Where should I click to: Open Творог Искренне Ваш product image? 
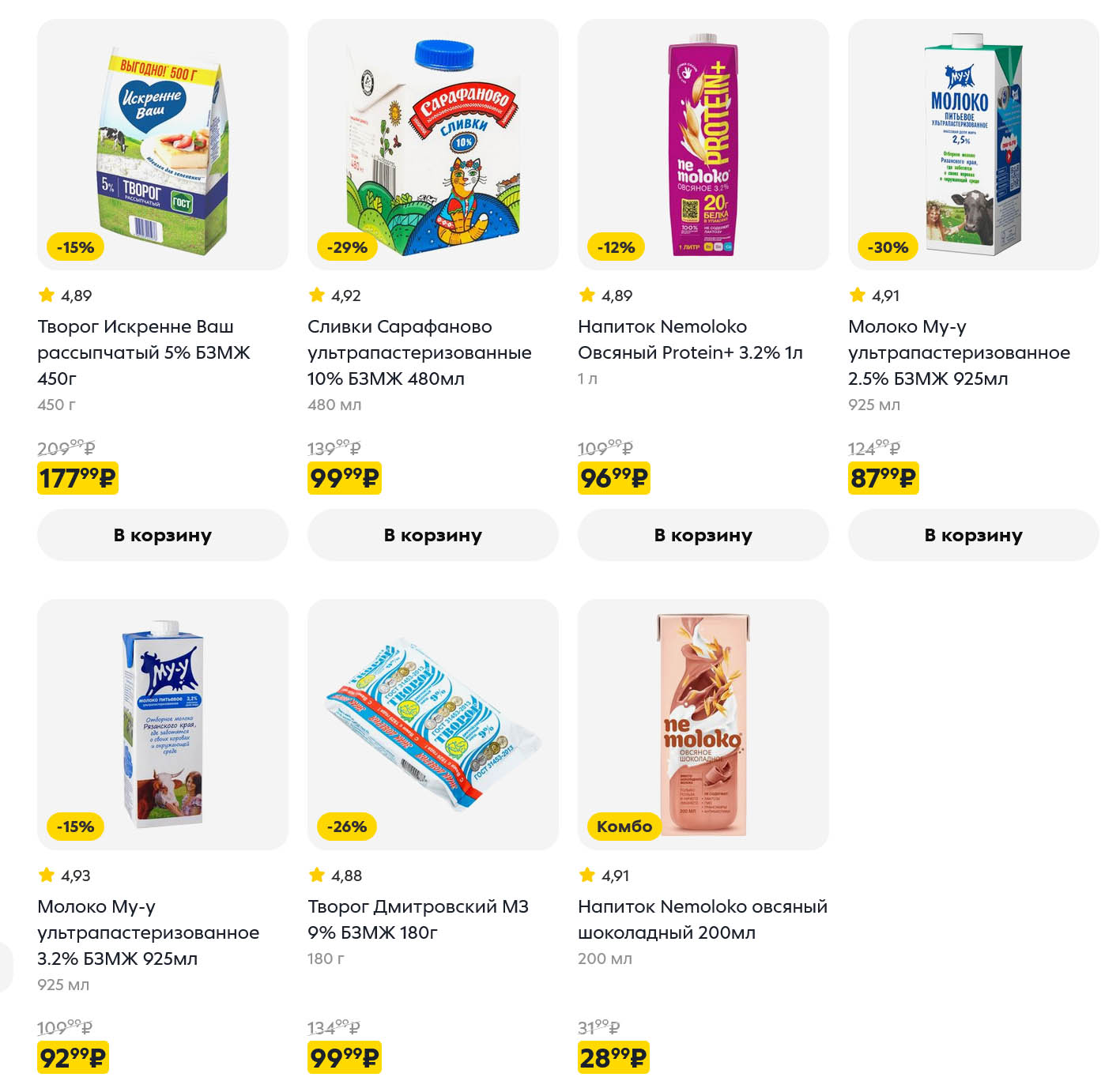[162, 145]
